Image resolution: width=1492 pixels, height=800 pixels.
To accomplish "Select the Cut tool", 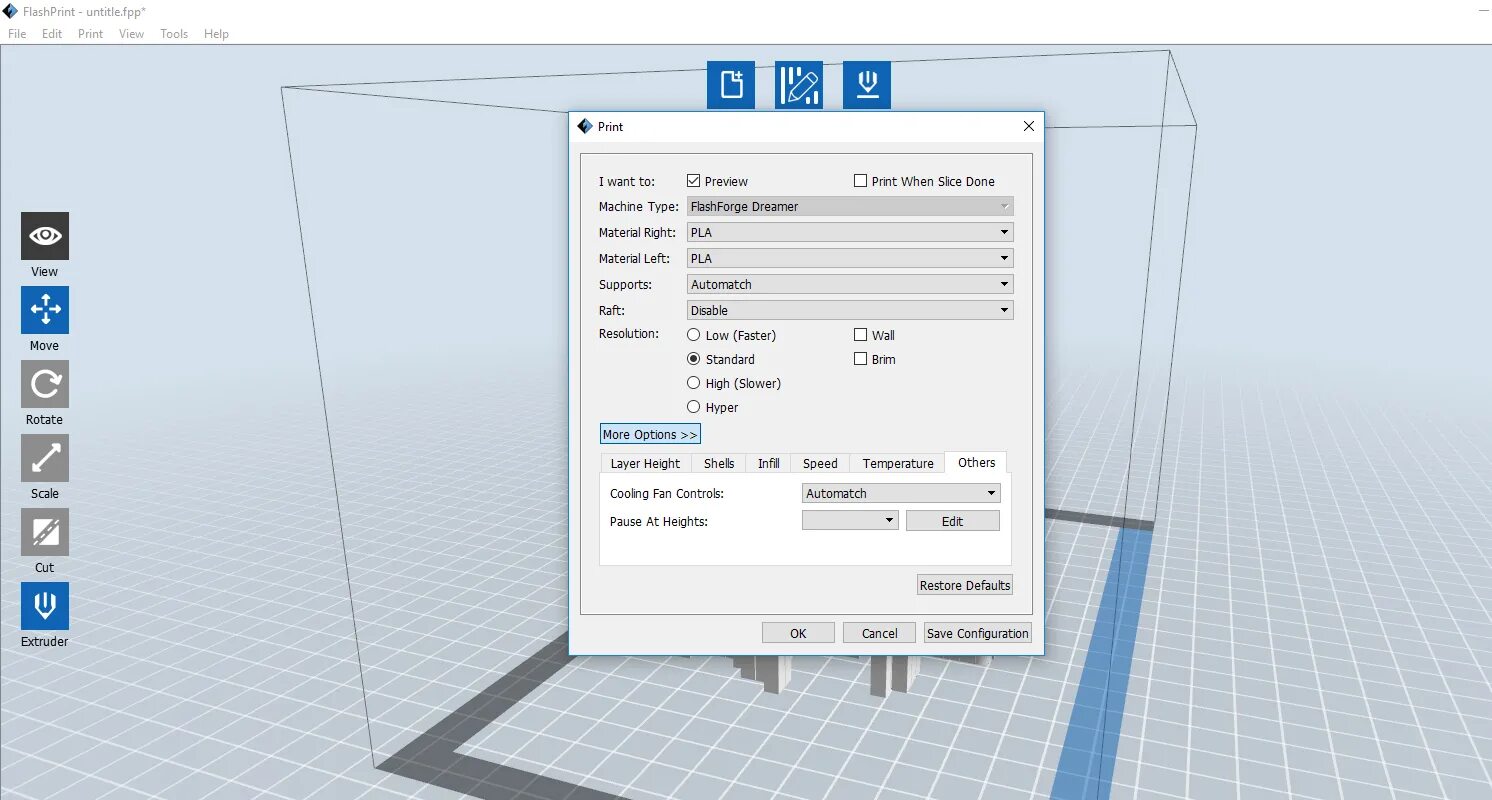I will pyautogui.click(x=45, y=532).
